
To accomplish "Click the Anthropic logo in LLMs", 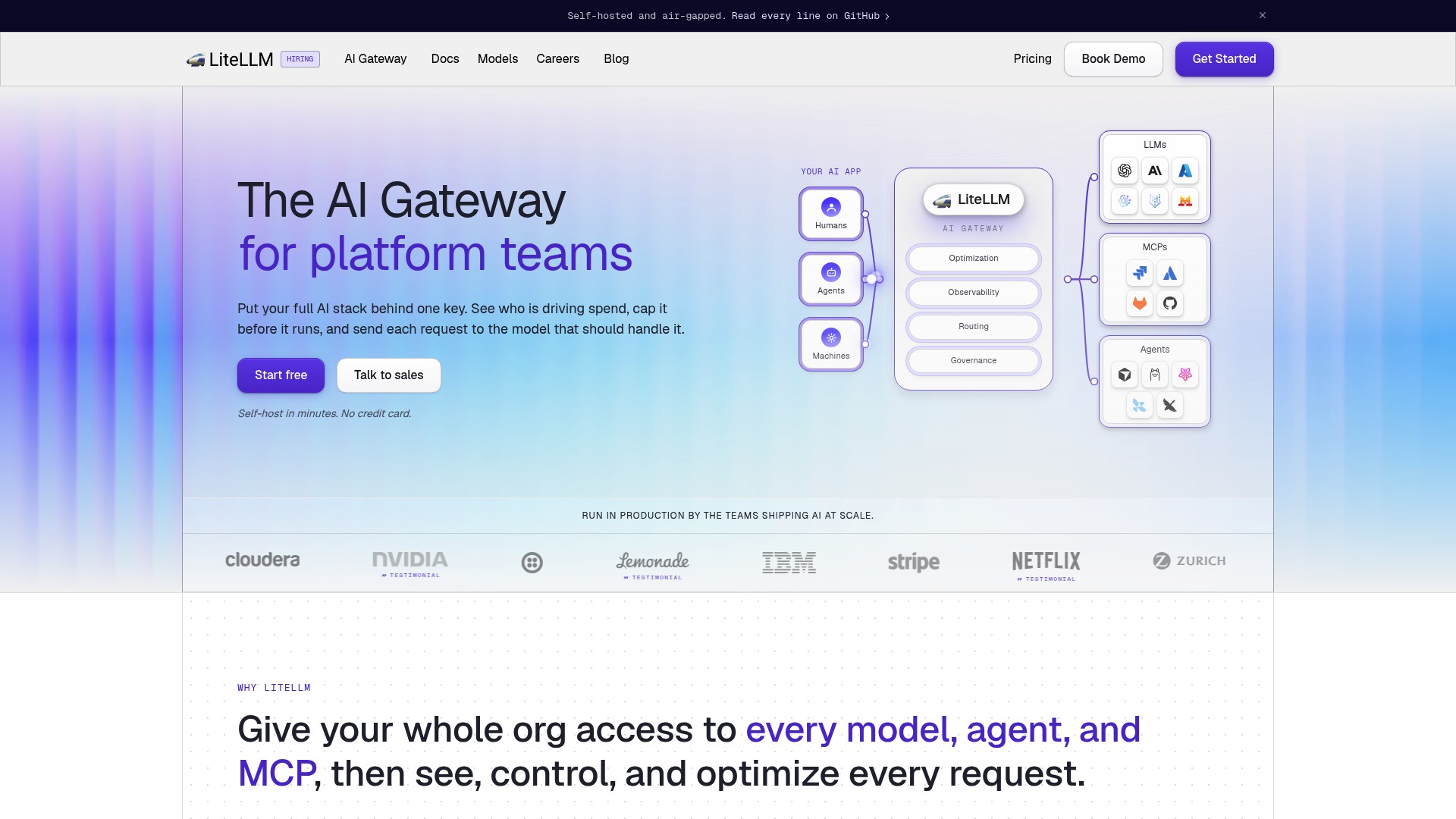I will (1155, 171).
